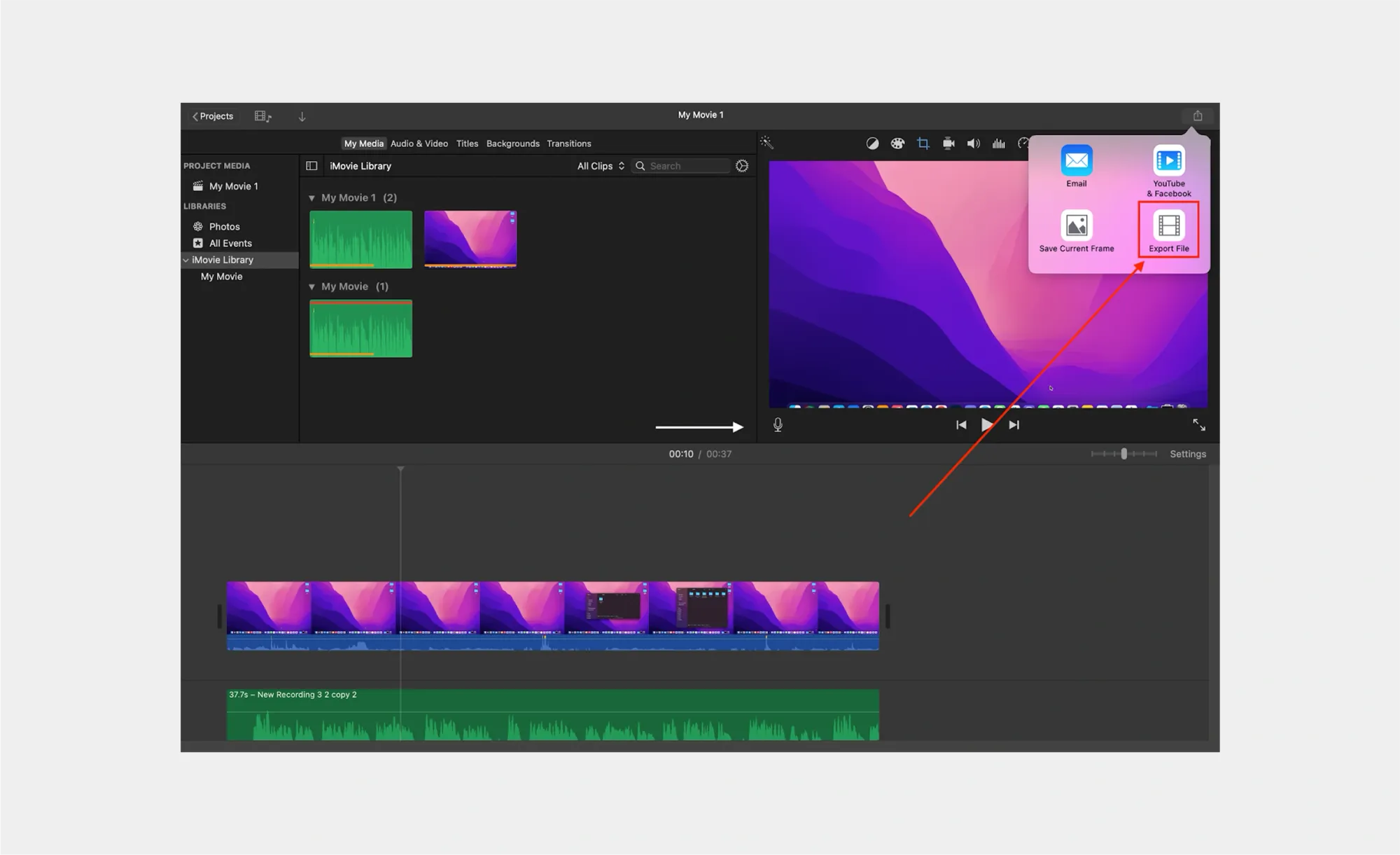Collapse the My Movie 1 event group
Viewport: 1400px width, 855px height.
311,198
